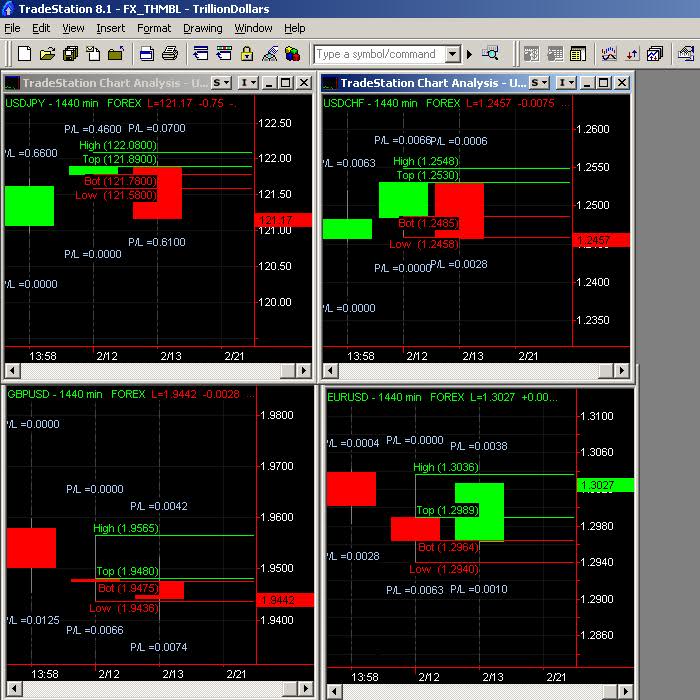The width and height of the screenshot is (700, 700).
Task: Click right scroll arrow in USDCHF chart
Action: pyautogui.click(x=622, y=370)
